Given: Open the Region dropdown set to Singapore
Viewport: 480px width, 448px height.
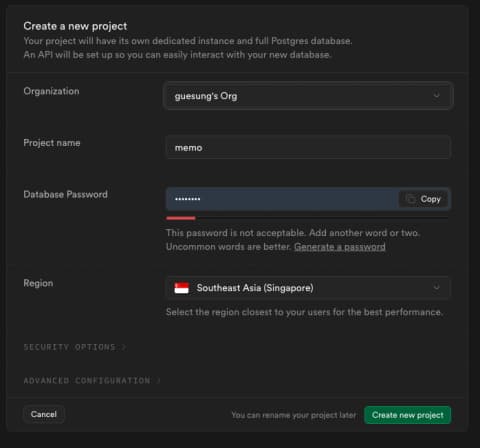Looking at the screenshot, I should point(308,287).
